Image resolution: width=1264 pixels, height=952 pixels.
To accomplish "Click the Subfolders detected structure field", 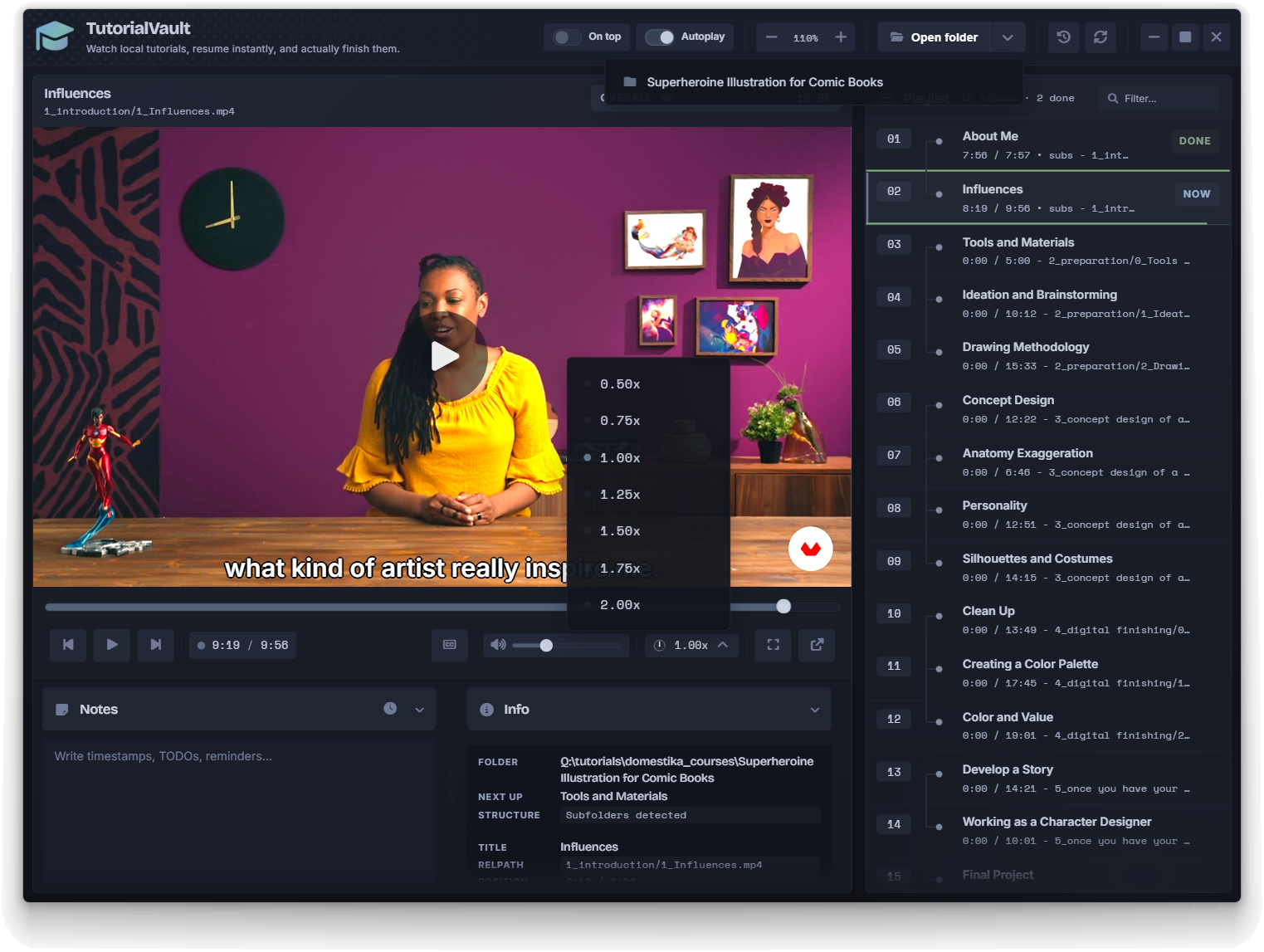I will [x=691, y=815].
